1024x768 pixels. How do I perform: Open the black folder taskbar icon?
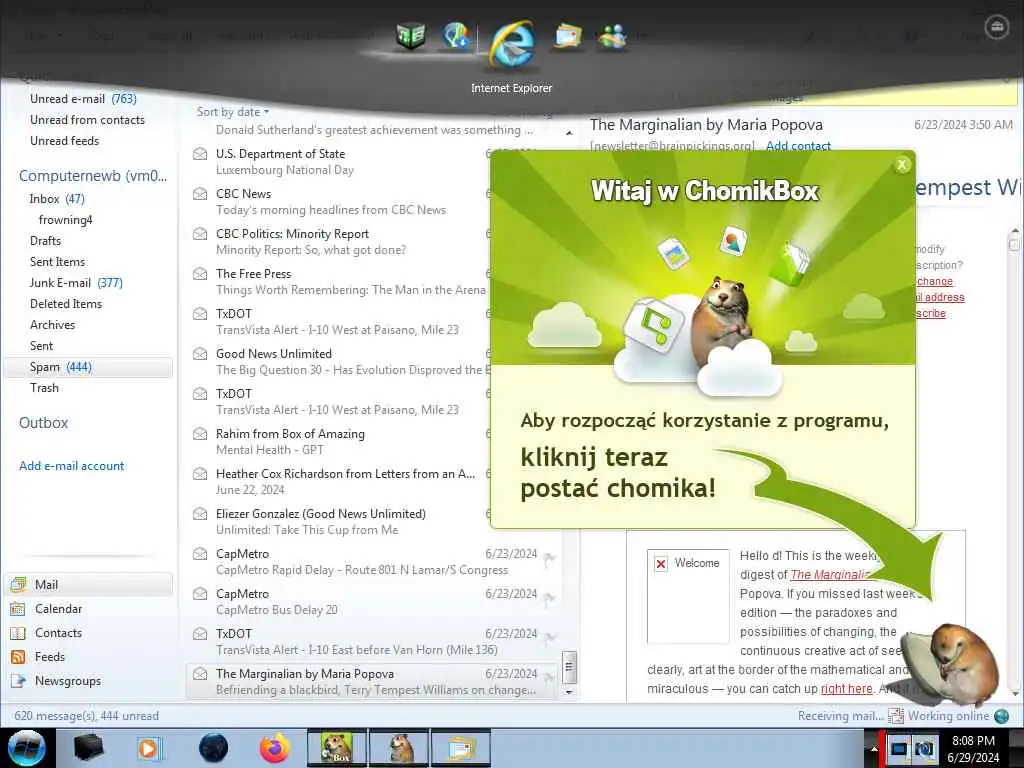(x=88, y=748)
